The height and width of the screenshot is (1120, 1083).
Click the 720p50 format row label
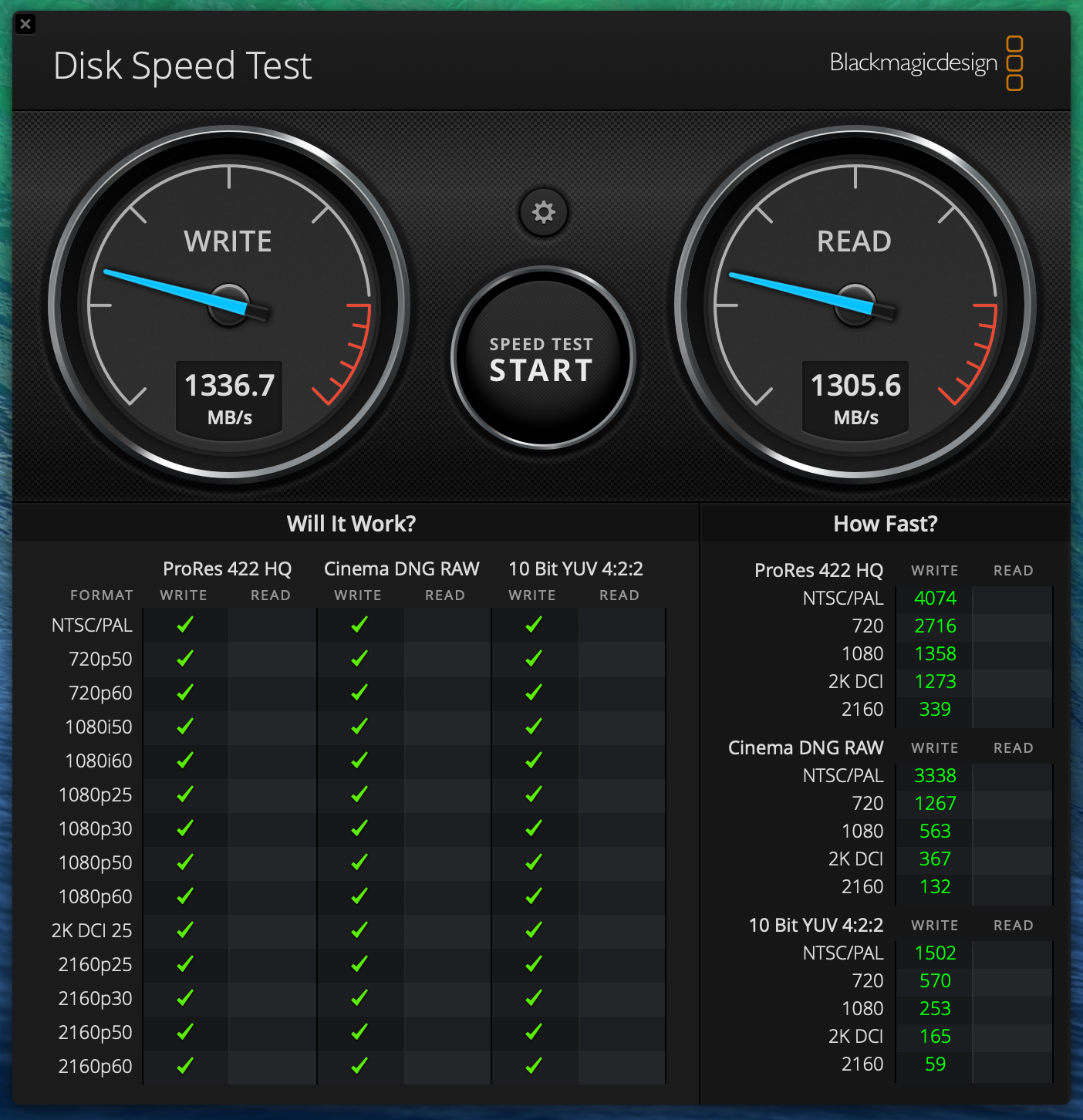(x=100, y=659)
